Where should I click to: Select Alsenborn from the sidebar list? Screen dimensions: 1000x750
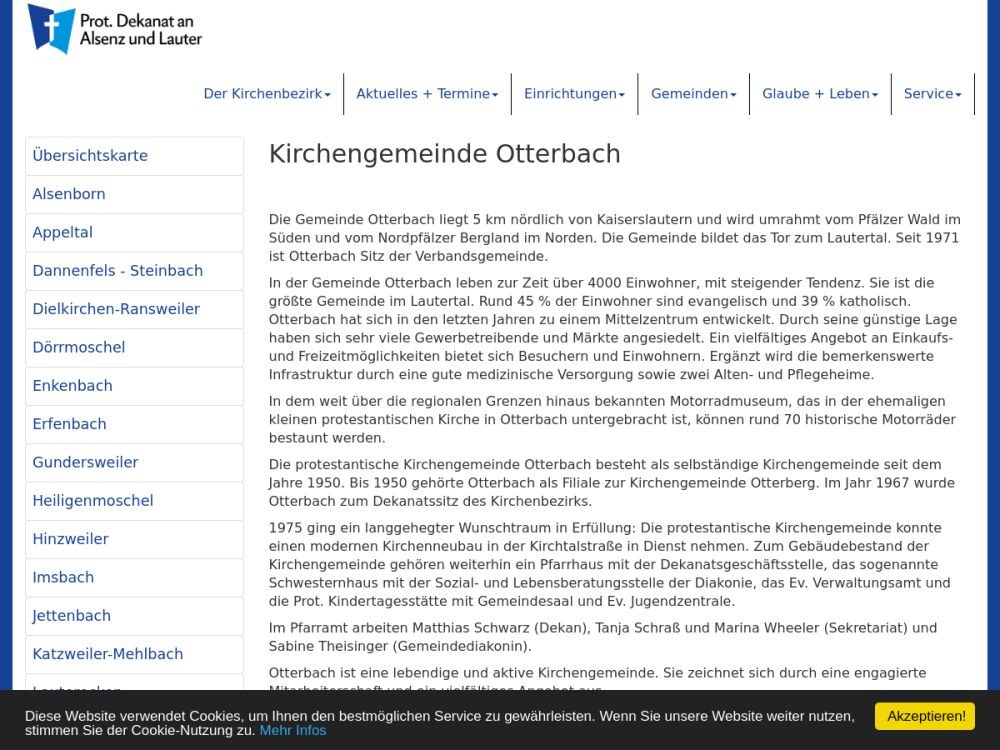(x=69, y=194)
